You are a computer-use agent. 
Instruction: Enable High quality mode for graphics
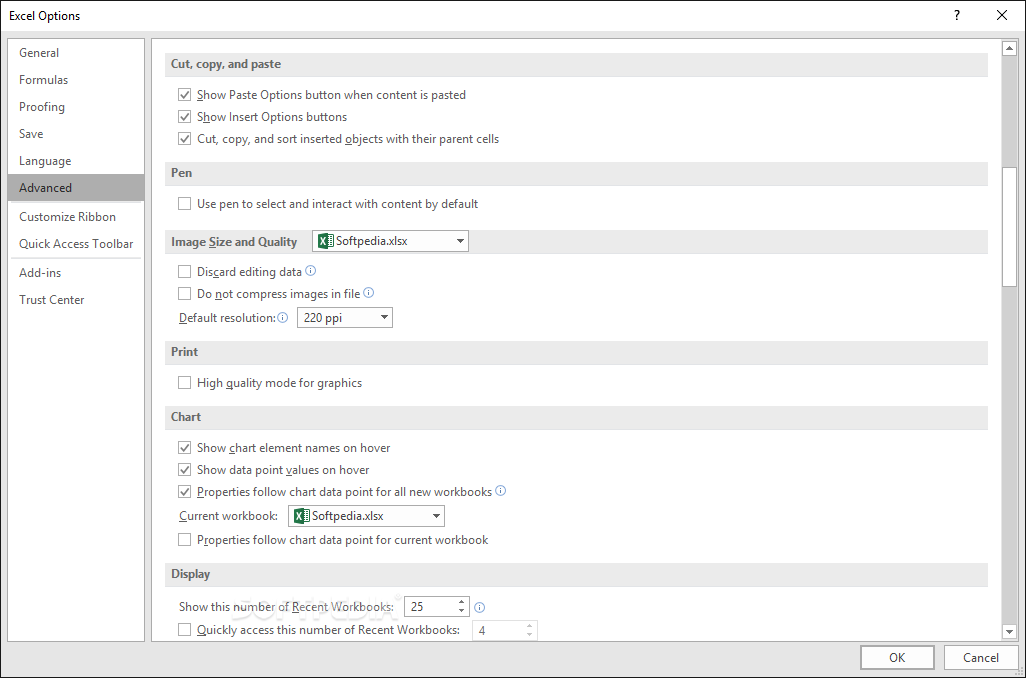pos(185,382)
